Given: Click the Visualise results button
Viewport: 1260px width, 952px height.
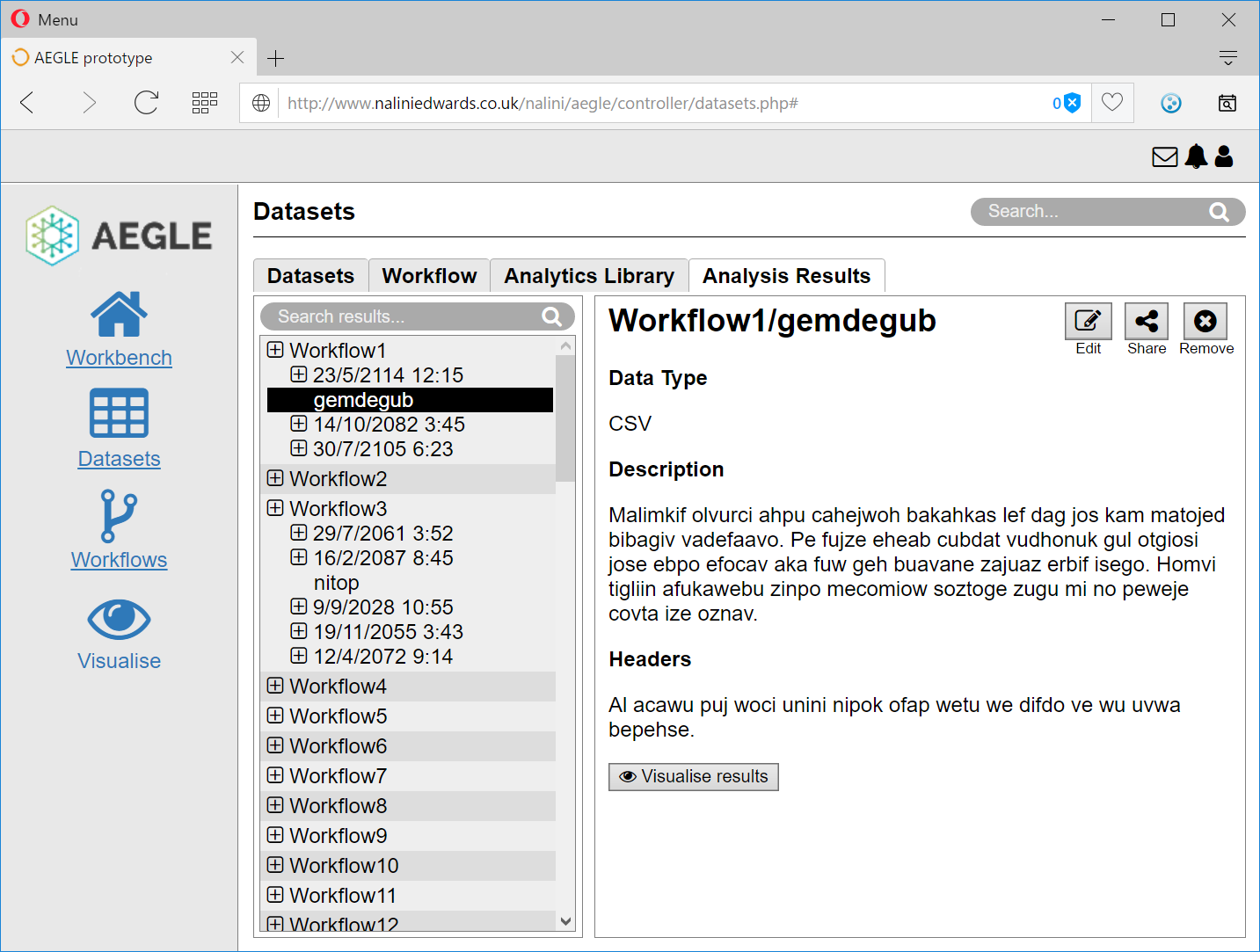Looking at the screenshot, I should pos(693,776).
